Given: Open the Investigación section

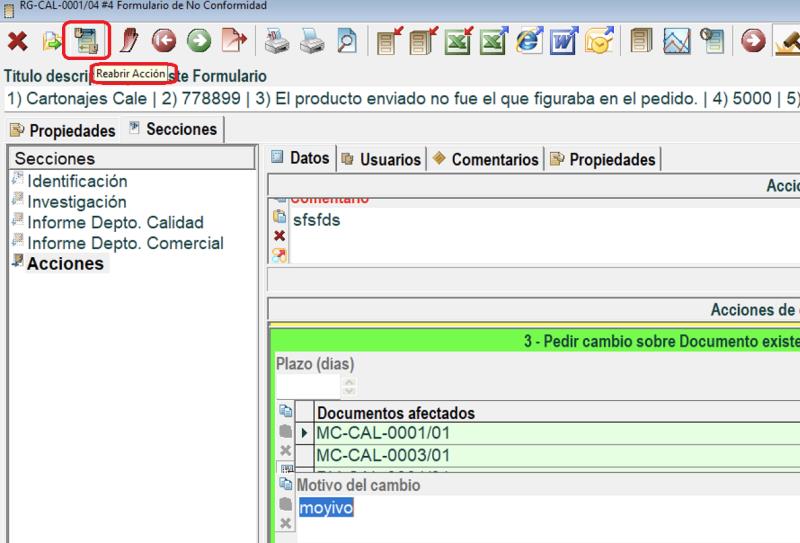Looking at the screenshot, I should pos(77,202).
